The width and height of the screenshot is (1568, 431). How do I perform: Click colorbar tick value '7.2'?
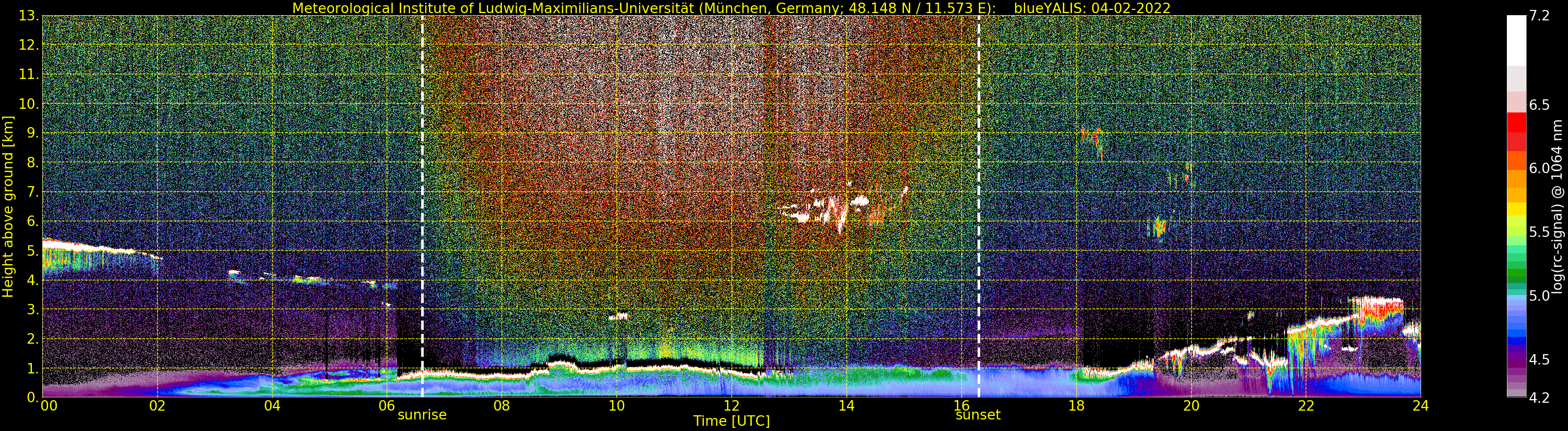coord(1539,16)
